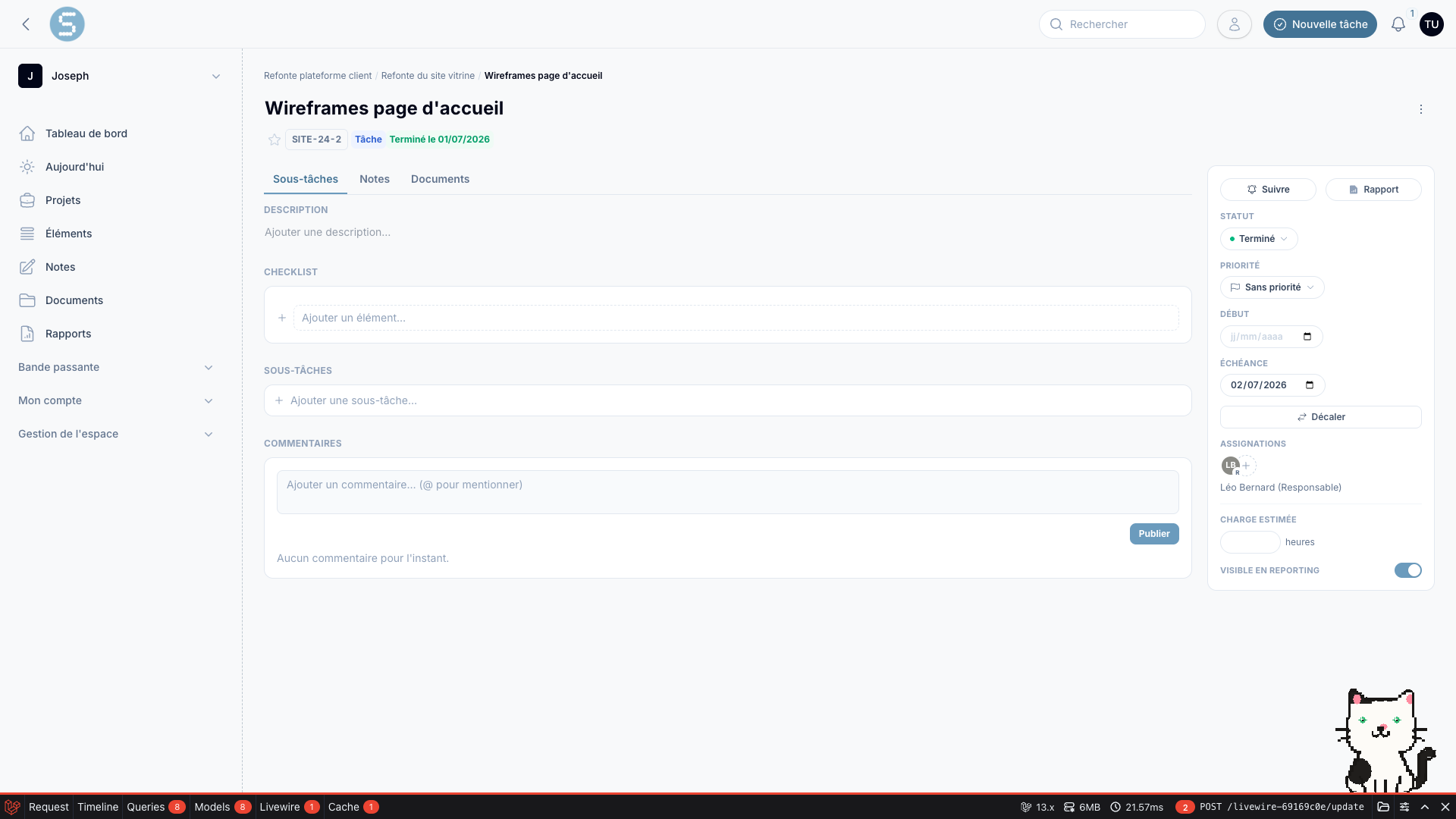Open debugbar Cache tab

click(x=353, y=807)
